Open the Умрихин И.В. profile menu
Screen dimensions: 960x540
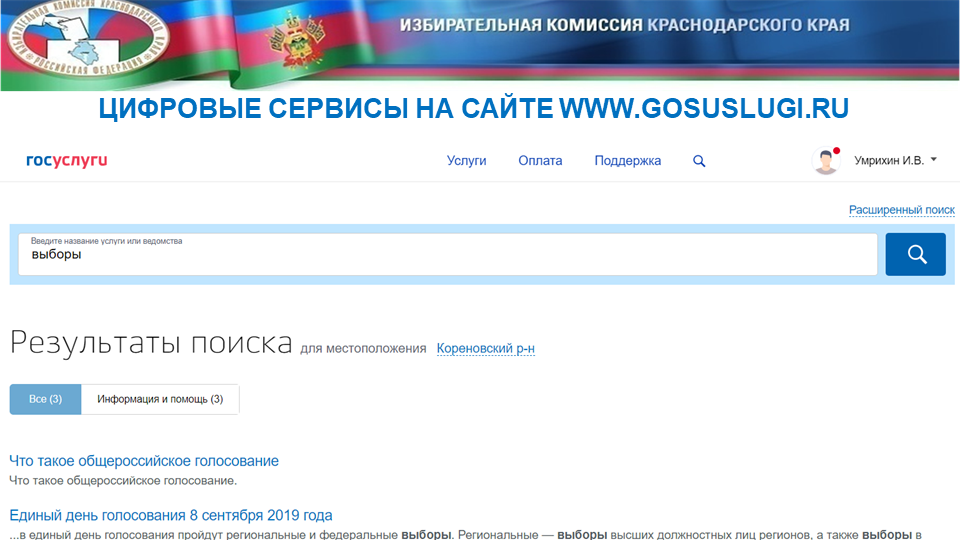888,161
